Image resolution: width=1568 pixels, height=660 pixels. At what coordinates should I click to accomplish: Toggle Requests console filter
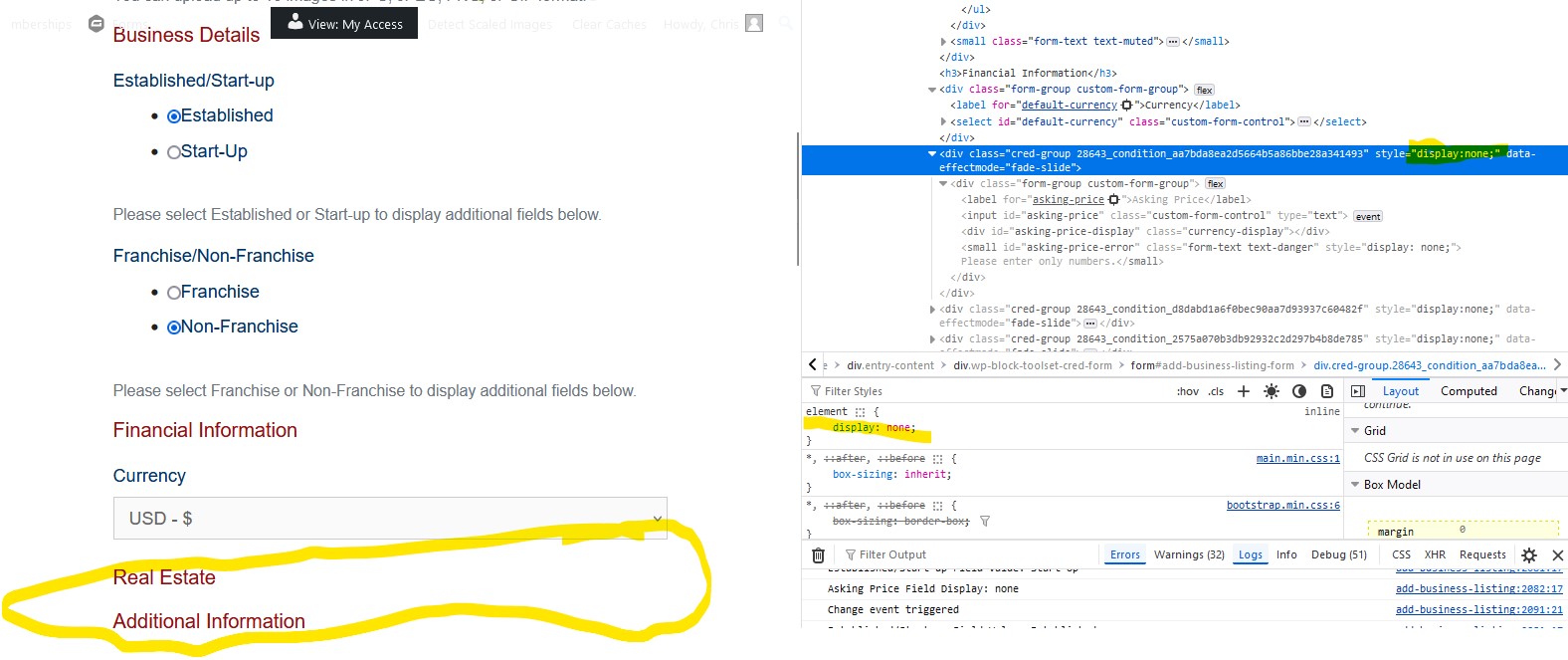pyautogui.click(x=1482, y=554)
